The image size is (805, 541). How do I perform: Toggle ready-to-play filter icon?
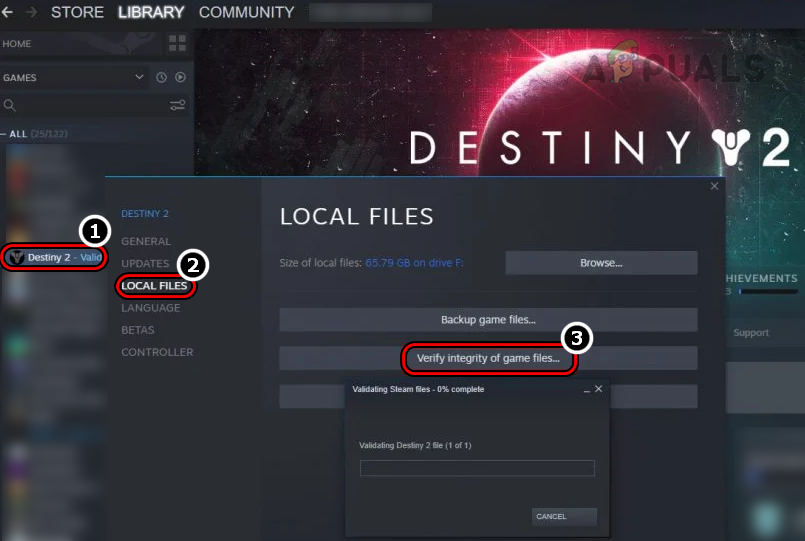pyautogui.click(x=180, y=78)
